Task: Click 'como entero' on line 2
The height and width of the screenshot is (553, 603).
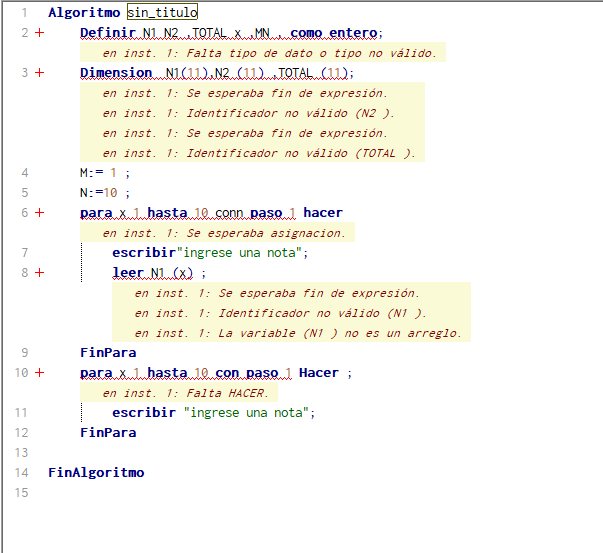Action: coord(334,33)
